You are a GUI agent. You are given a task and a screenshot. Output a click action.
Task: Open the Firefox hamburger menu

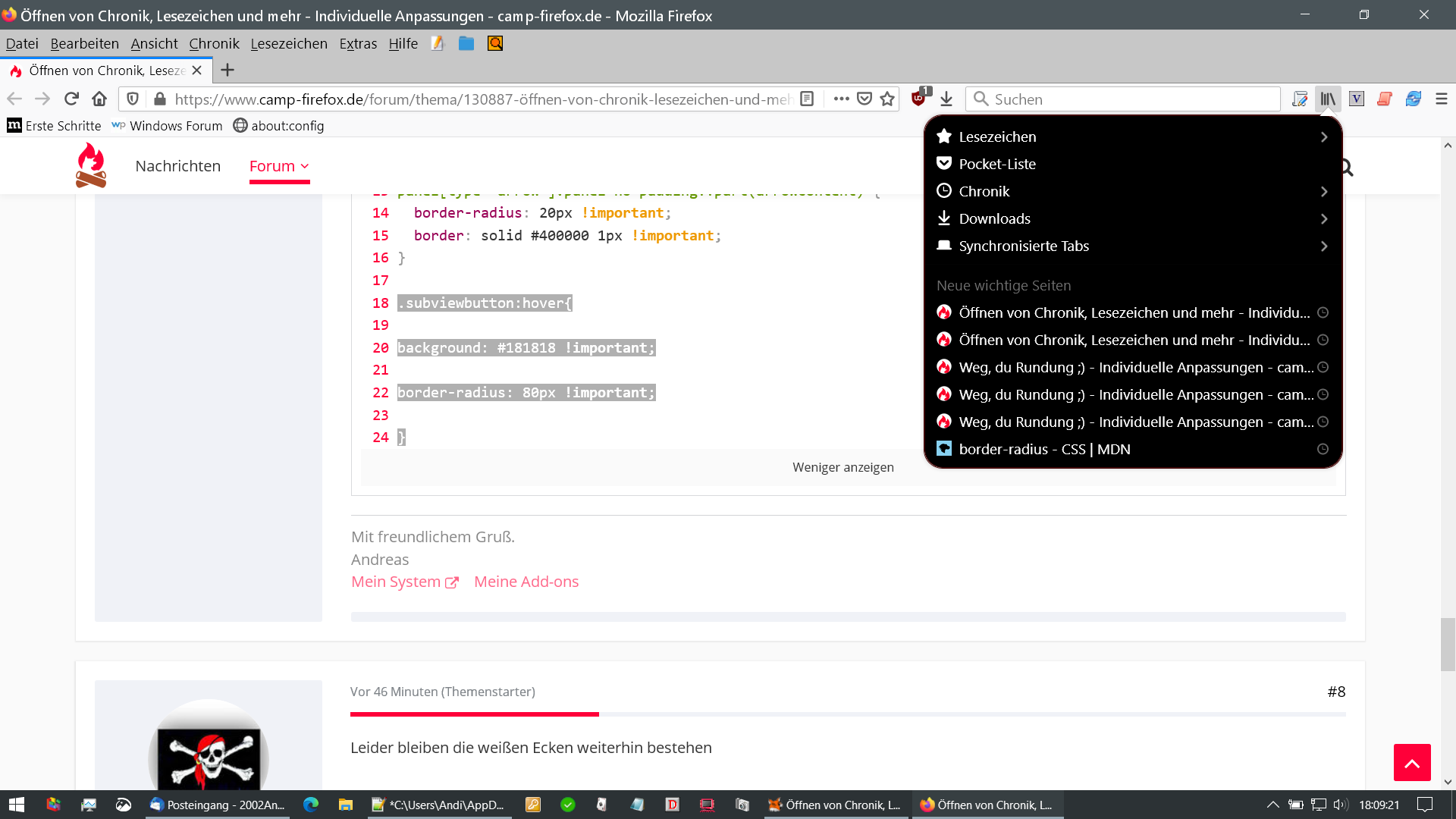coord(1442,99)
